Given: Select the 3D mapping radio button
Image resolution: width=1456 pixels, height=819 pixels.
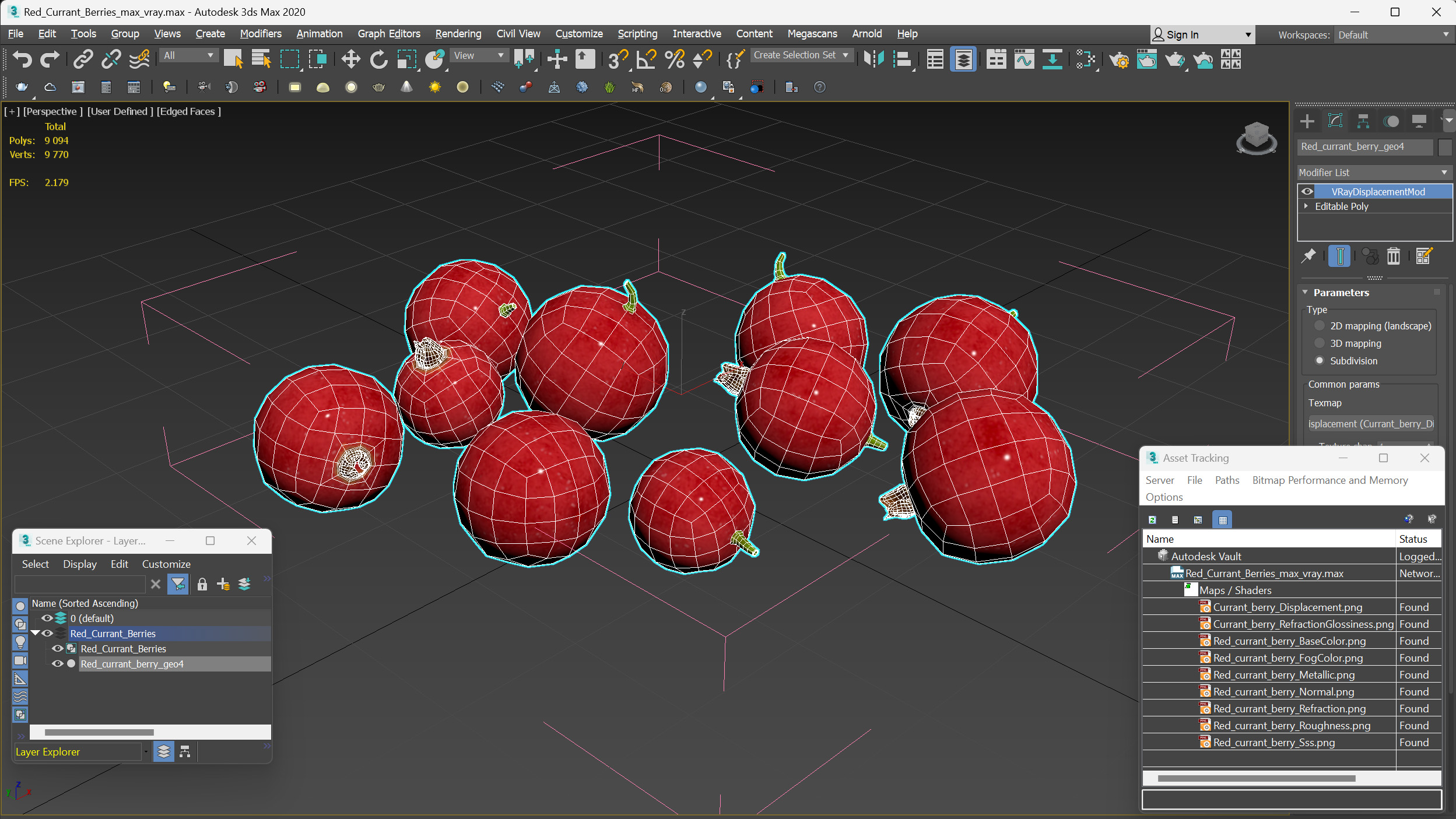Looking at the screenshot, I should click(1320, 343).
